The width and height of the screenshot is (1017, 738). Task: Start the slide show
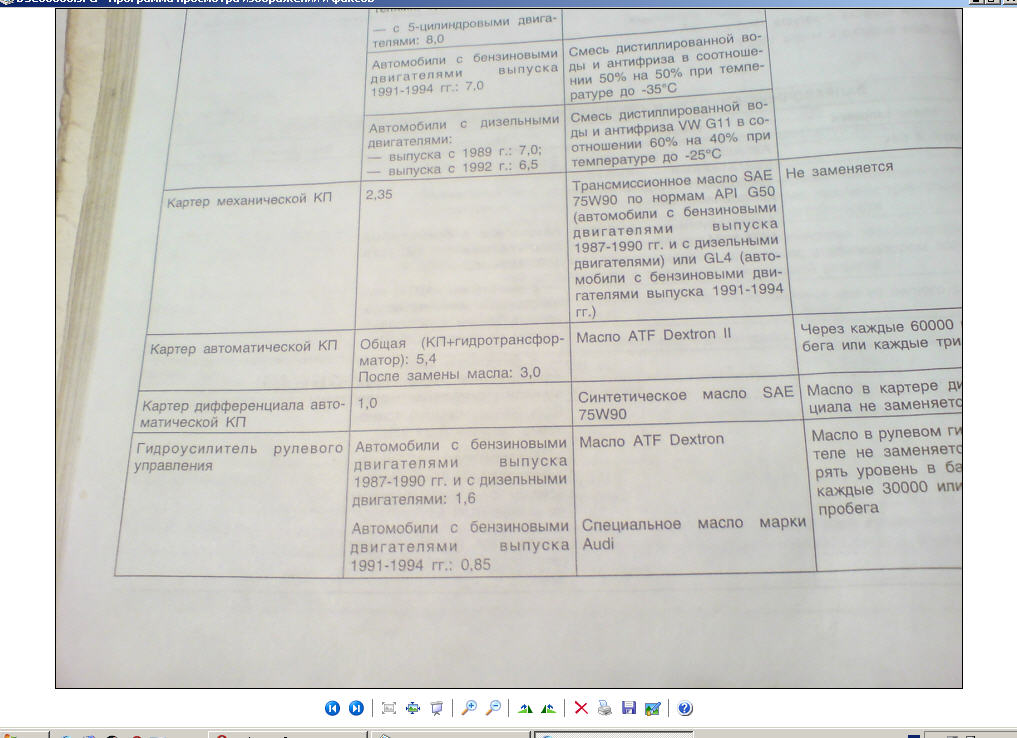click(x=436, y=708)
